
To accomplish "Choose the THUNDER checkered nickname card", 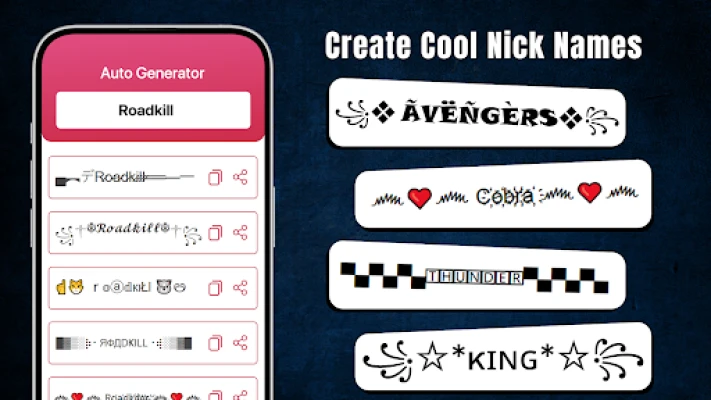I will tap(477, 276).
